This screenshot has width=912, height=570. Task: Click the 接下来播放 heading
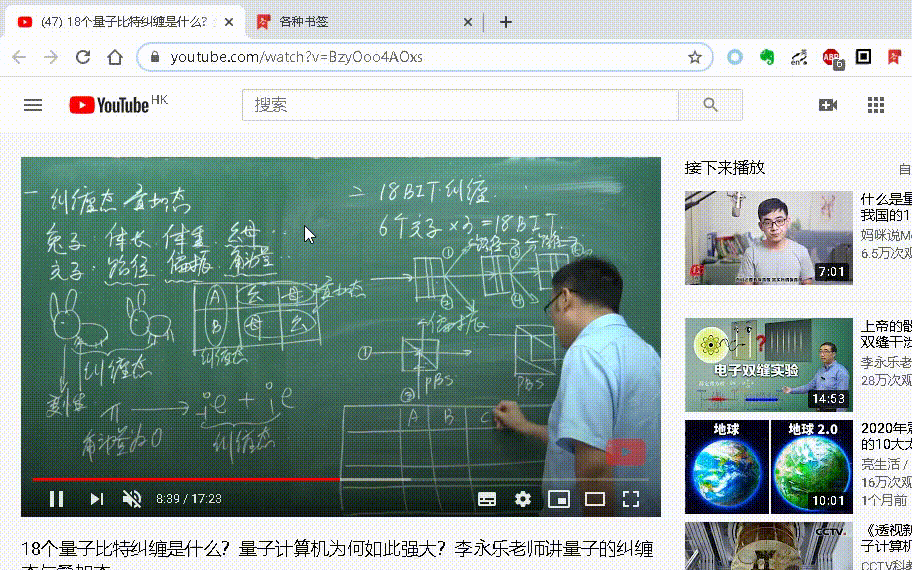724,168
